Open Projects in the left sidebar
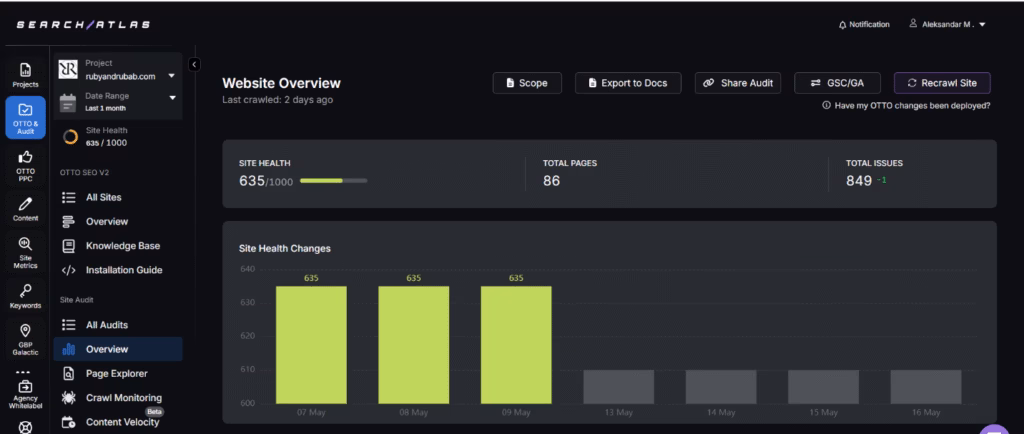Image resolution: width=1024 pixels, height=434 pixels. tap(25, 75)
